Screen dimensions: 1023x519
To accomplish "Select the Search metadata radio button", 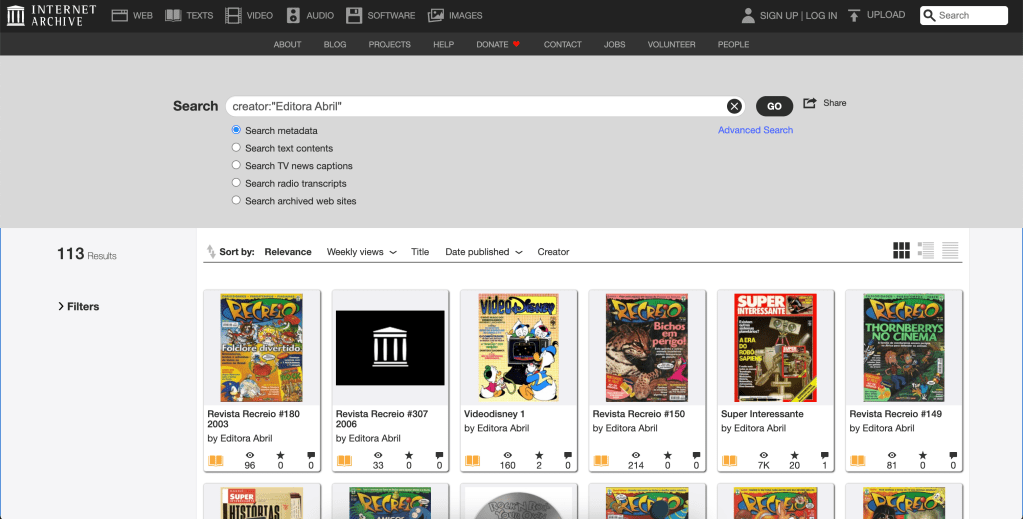I will point(236,130).
